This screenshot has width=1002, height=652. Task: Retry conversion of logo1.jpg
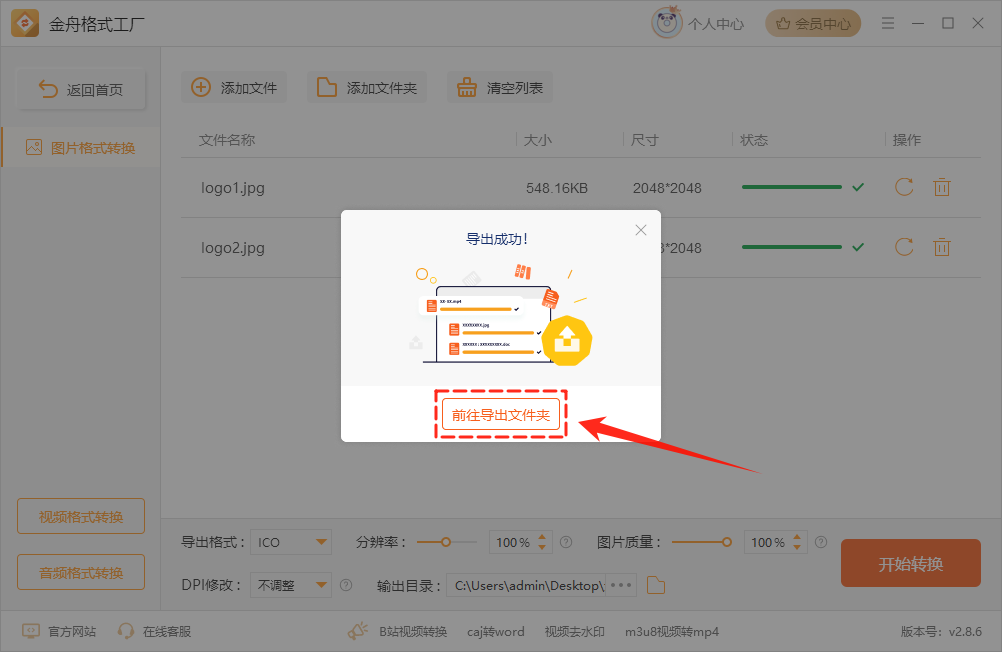coord(903,187)
